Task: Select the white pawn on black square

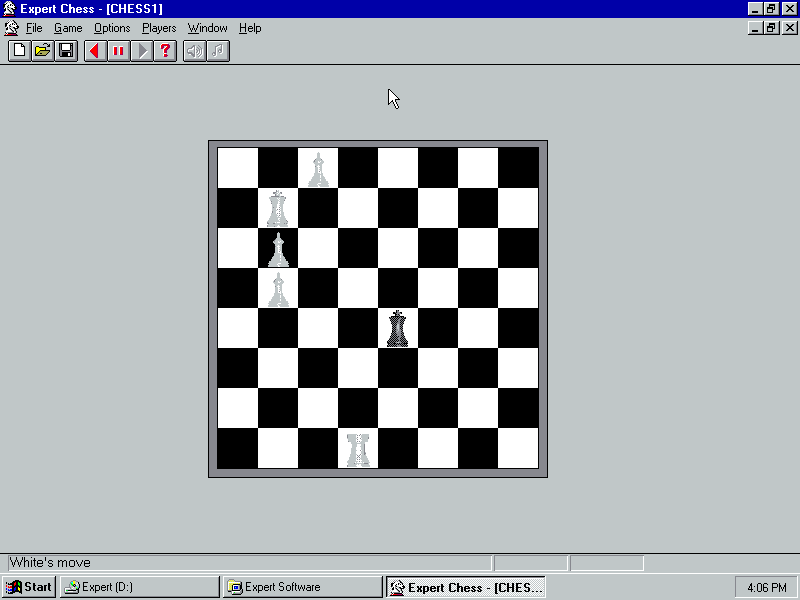Action: click(278, 249)
